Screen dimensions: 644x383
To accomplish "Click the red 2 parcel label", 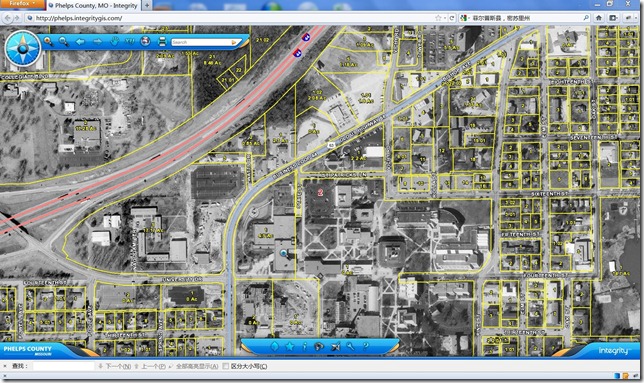I will point(320,192).
